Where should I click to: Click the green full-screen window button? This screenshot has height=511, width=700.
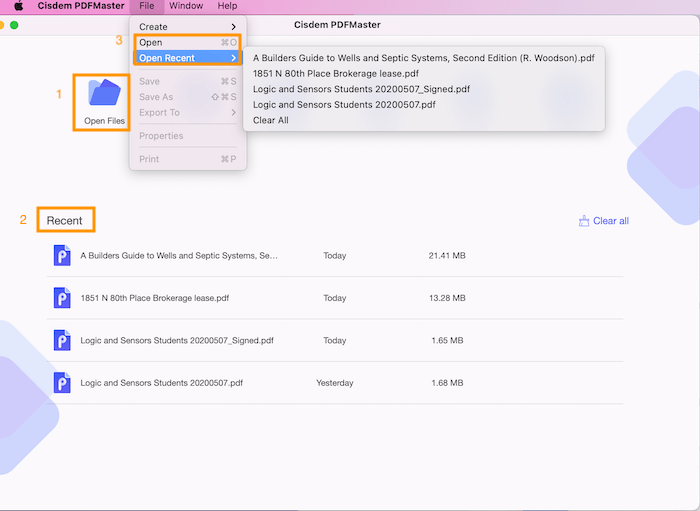pos(14,25)
